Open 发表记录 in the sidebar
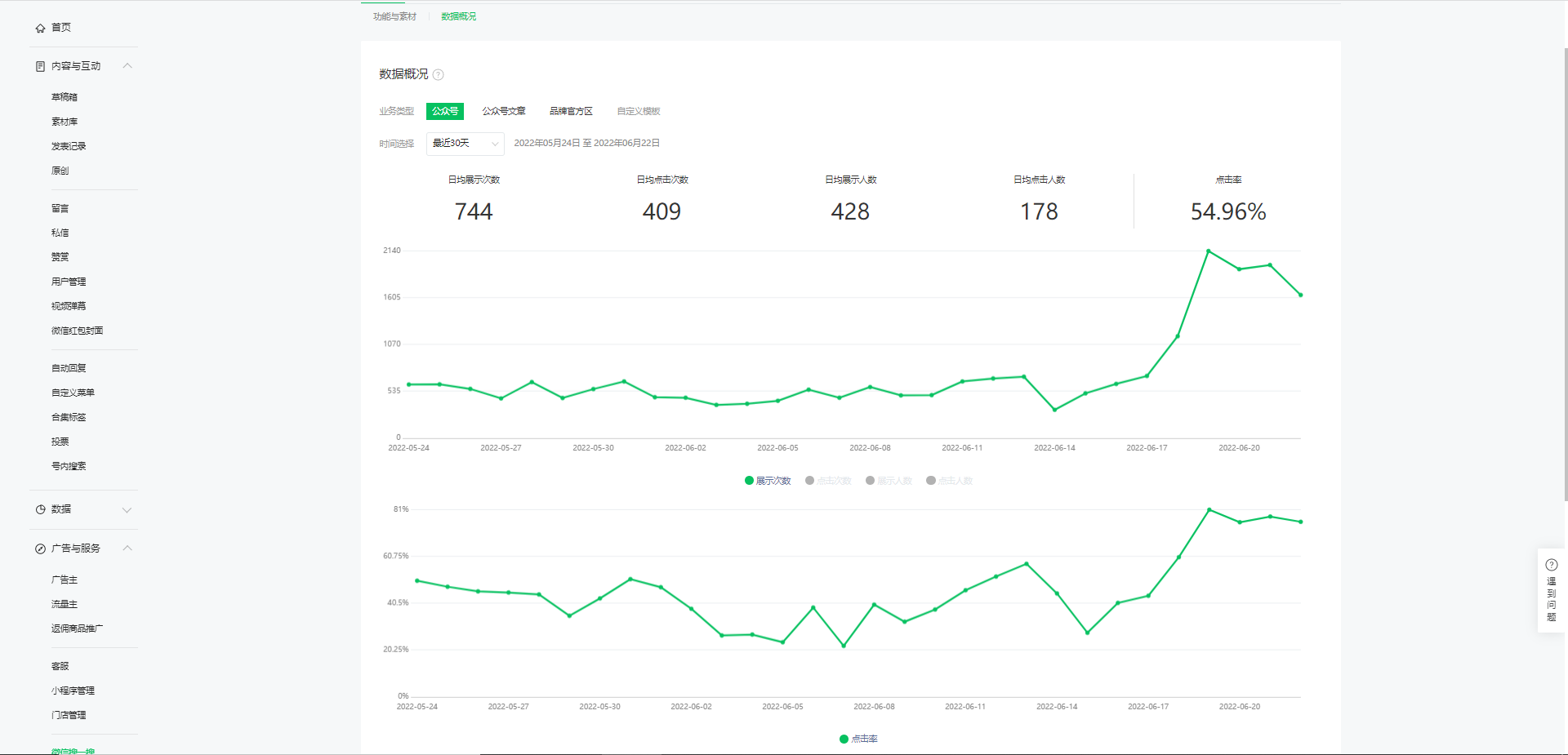Image resolution: width=1568 pixels, height=755 pixels. [x=69, y=146]
